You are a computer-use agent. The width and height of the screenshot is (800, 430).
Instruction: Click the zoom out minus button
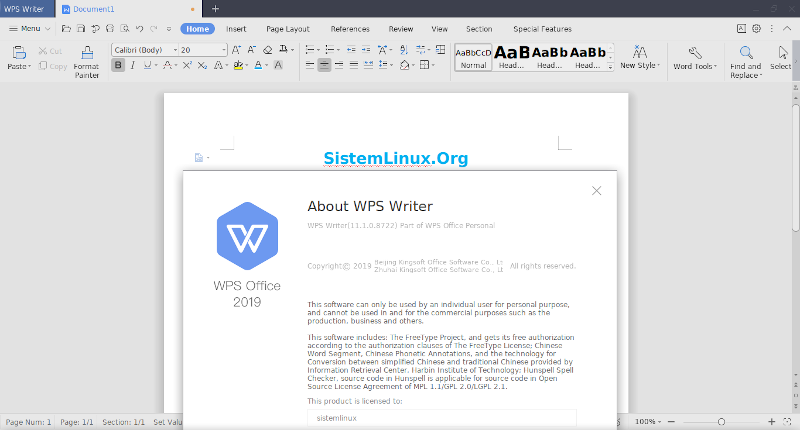671,422
